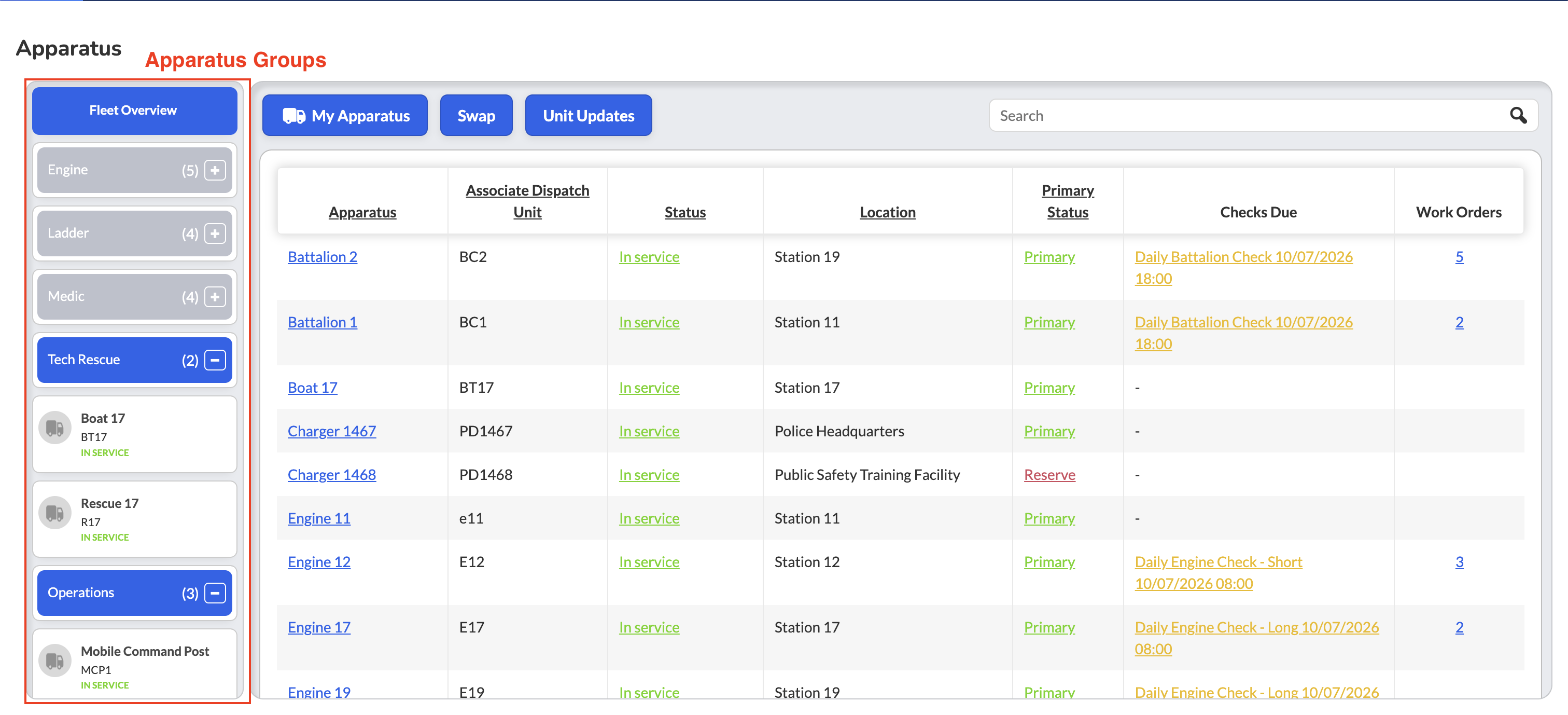Collapse the Operations group
Image resolution: width=1568 pixels, height=715 pixels.
click(x=215, y=594)
